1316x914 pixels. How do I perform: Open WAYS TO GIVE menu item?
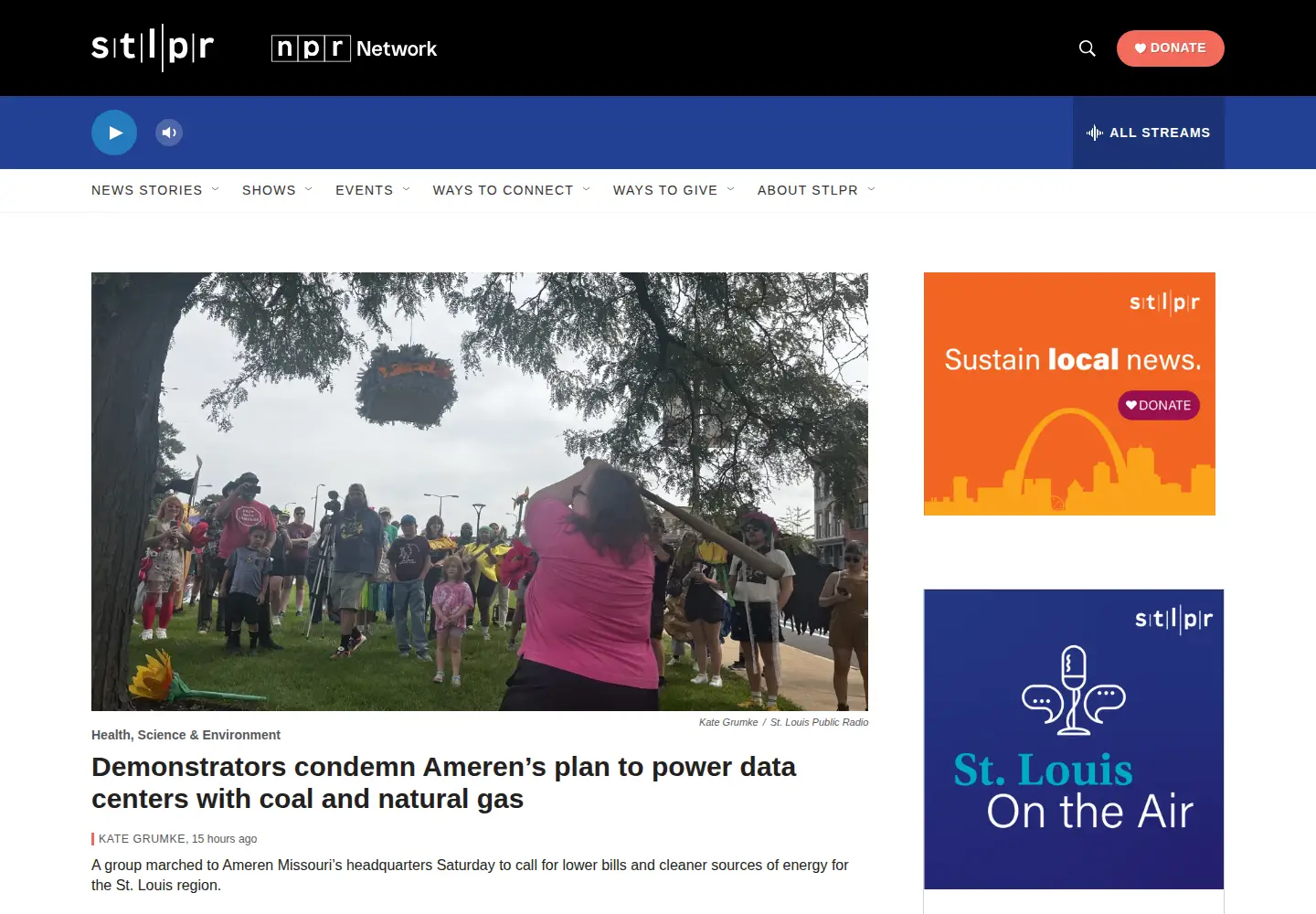click(665, 190)
